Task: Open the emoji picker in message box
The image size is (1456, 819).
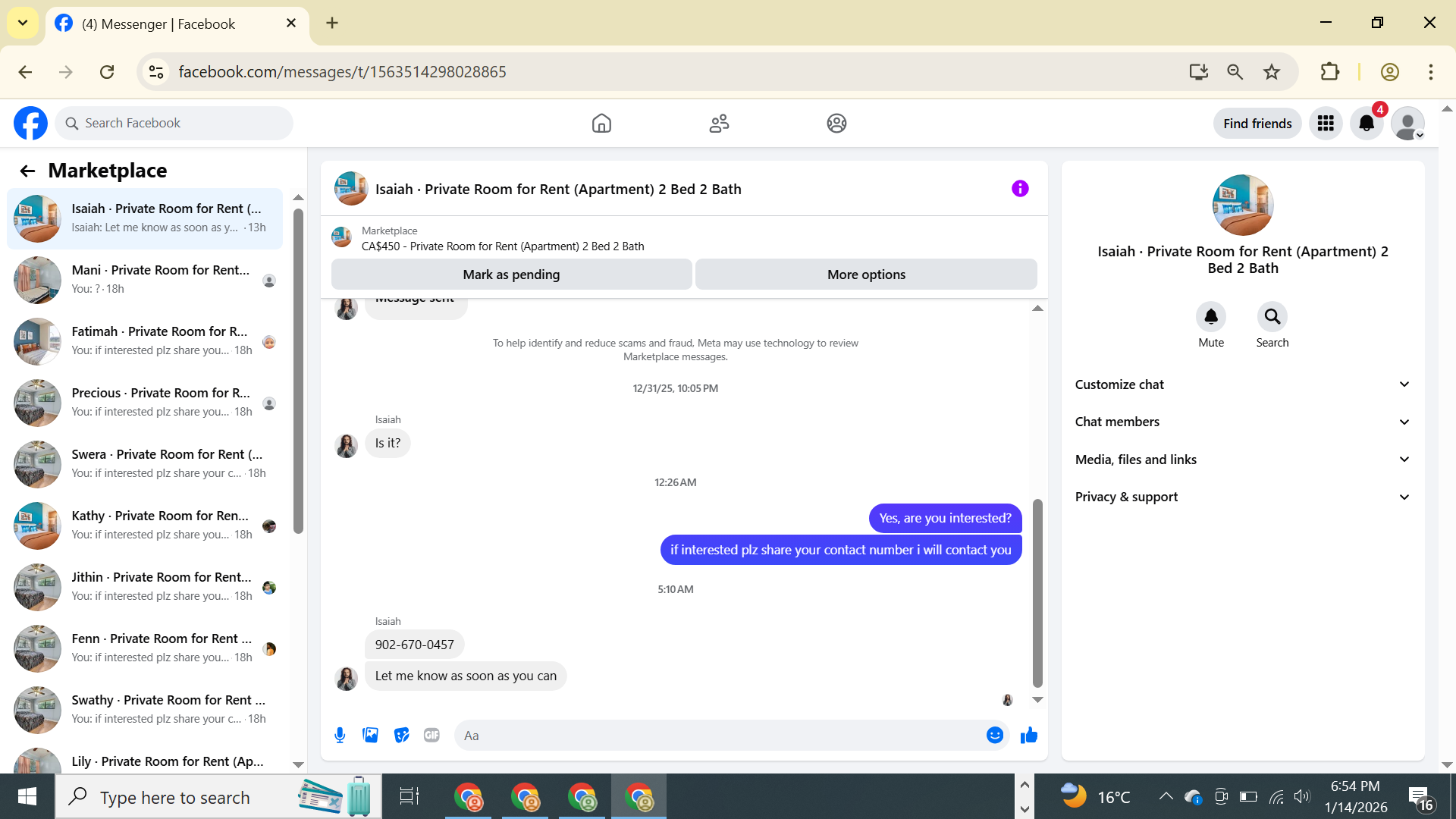Action: (994, 735)
